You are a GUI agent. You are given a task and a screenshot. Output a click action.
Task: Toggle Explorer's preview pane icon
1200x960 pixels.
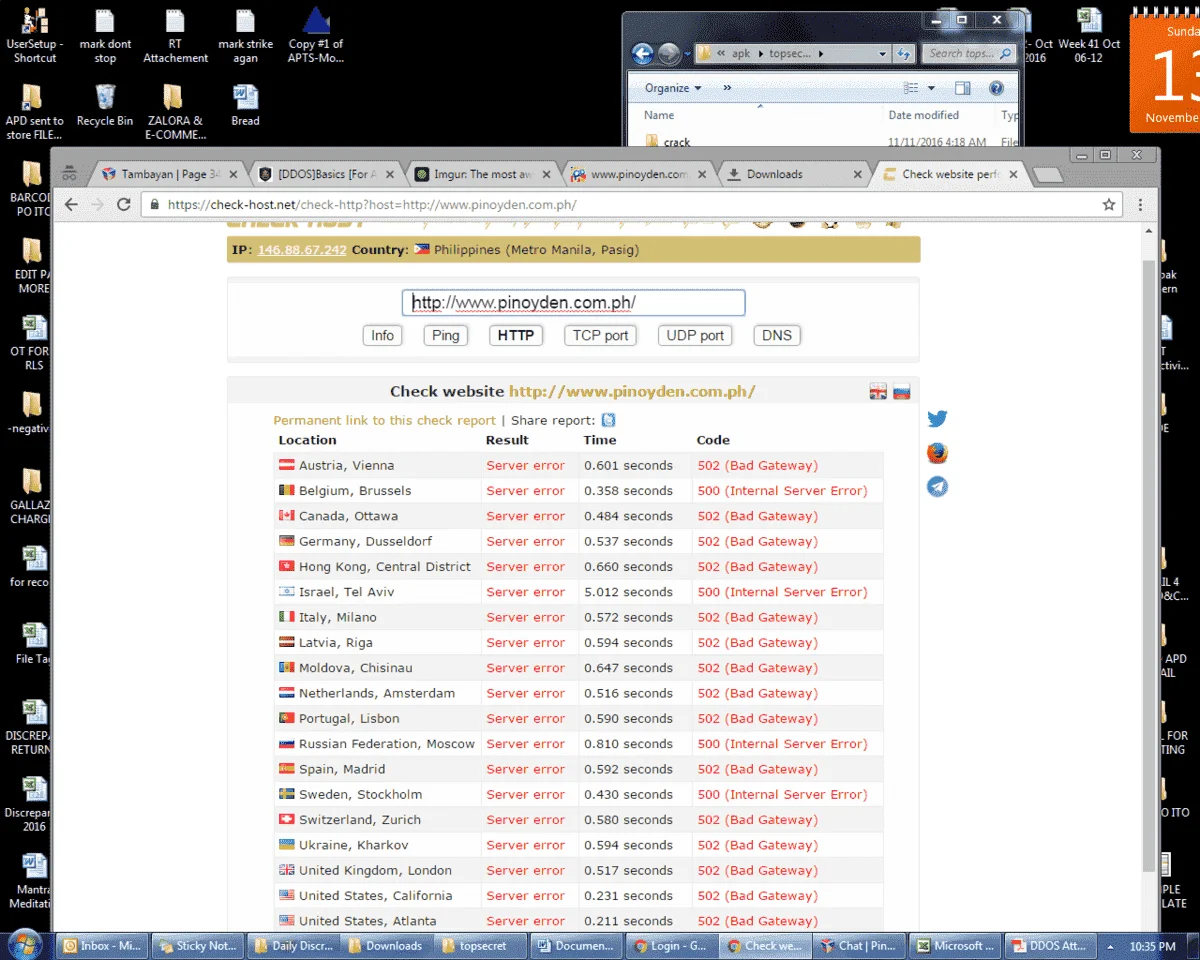[962, 88]
